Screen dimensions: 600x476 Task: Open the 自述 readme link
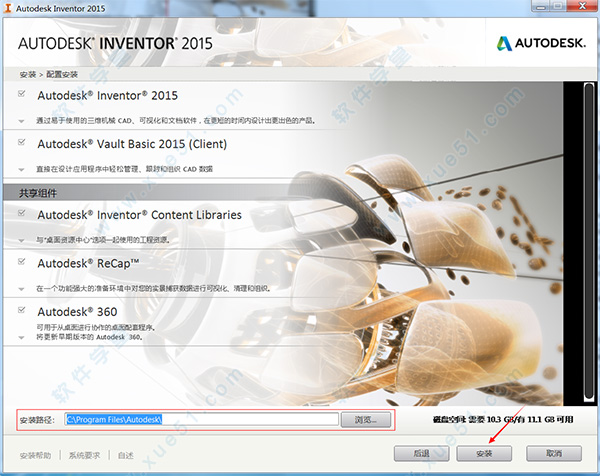[x=126, y=455]
